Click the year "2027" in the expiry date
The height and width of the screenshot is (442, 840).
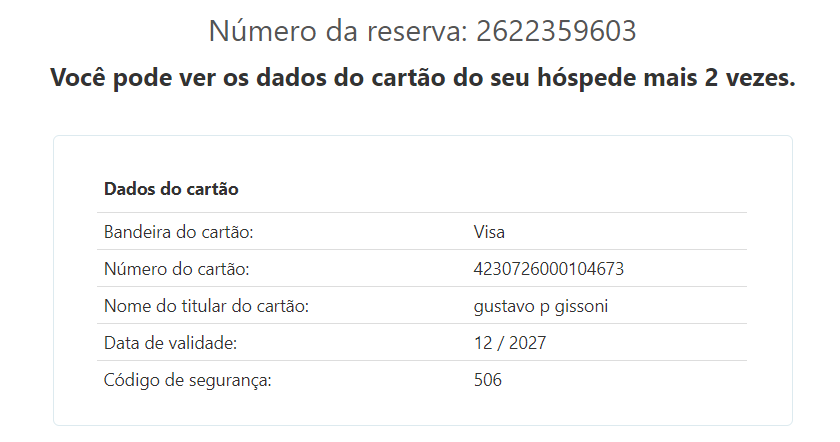(x=527, y=343)
